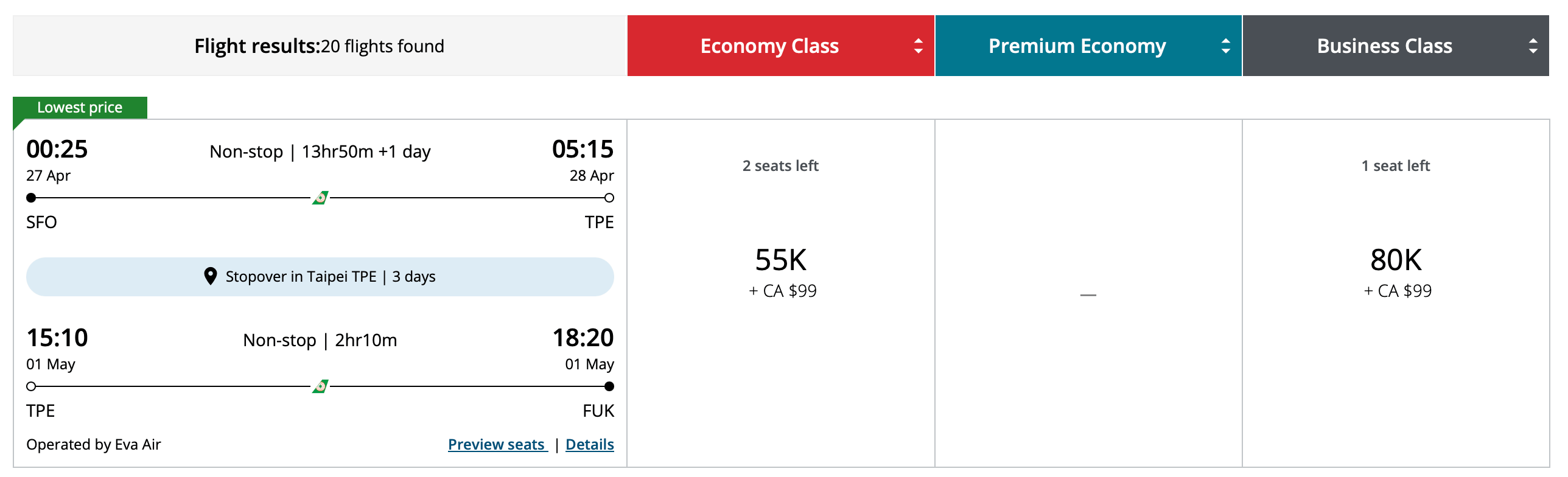The height and width of the screenshot is (477, 1568).
Task: Click the Lowest price badge
Action: coord(80,107)
